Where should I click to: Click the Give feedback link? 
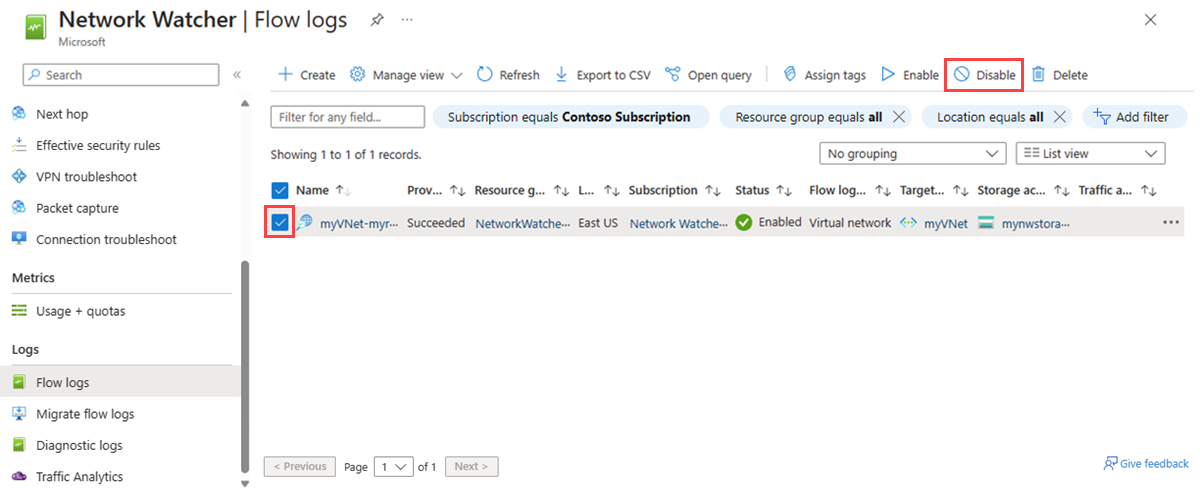point(1154,464)
